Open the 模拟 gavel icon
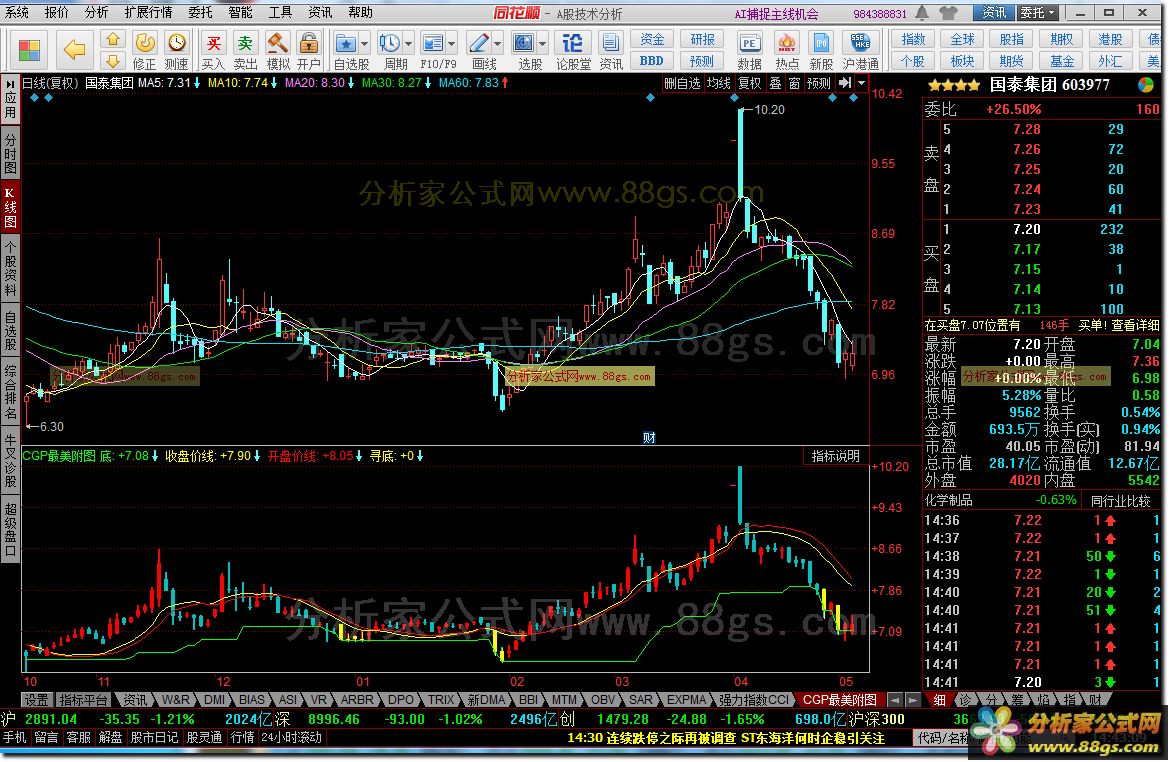This screenshot has height=762, width=1170. (x=278, y=43)
